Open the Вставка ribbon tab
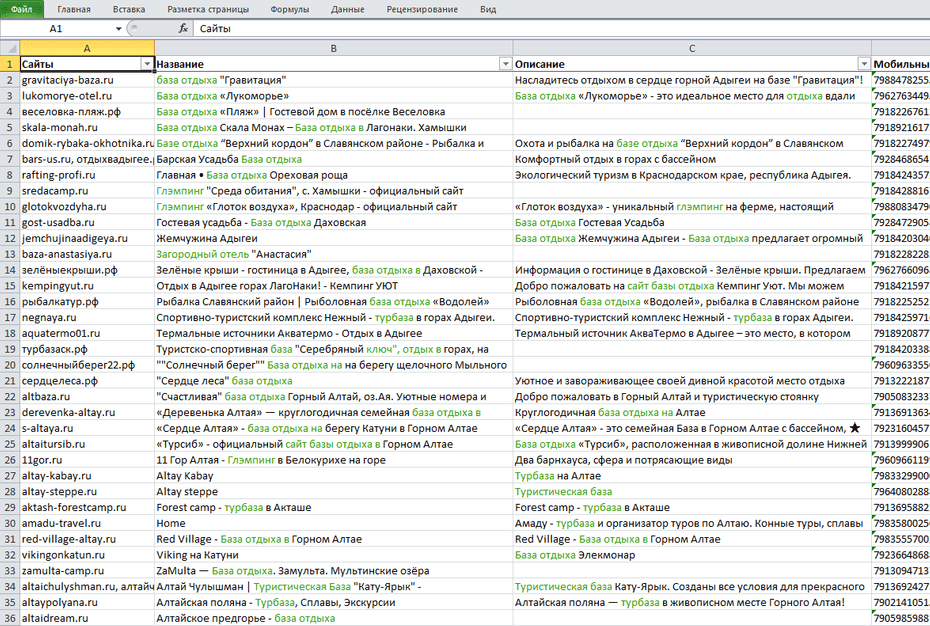Screen dimensions: 930x626 129,9
